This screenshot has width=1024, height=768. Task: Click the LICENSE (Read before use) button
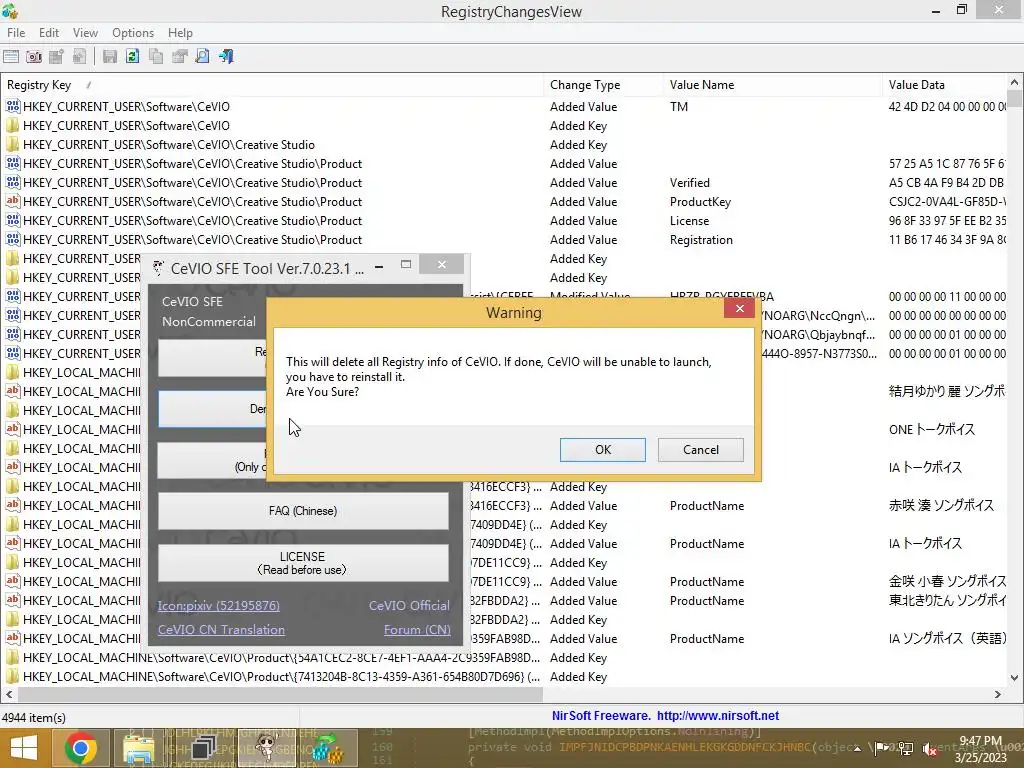(x=303, y=563)
